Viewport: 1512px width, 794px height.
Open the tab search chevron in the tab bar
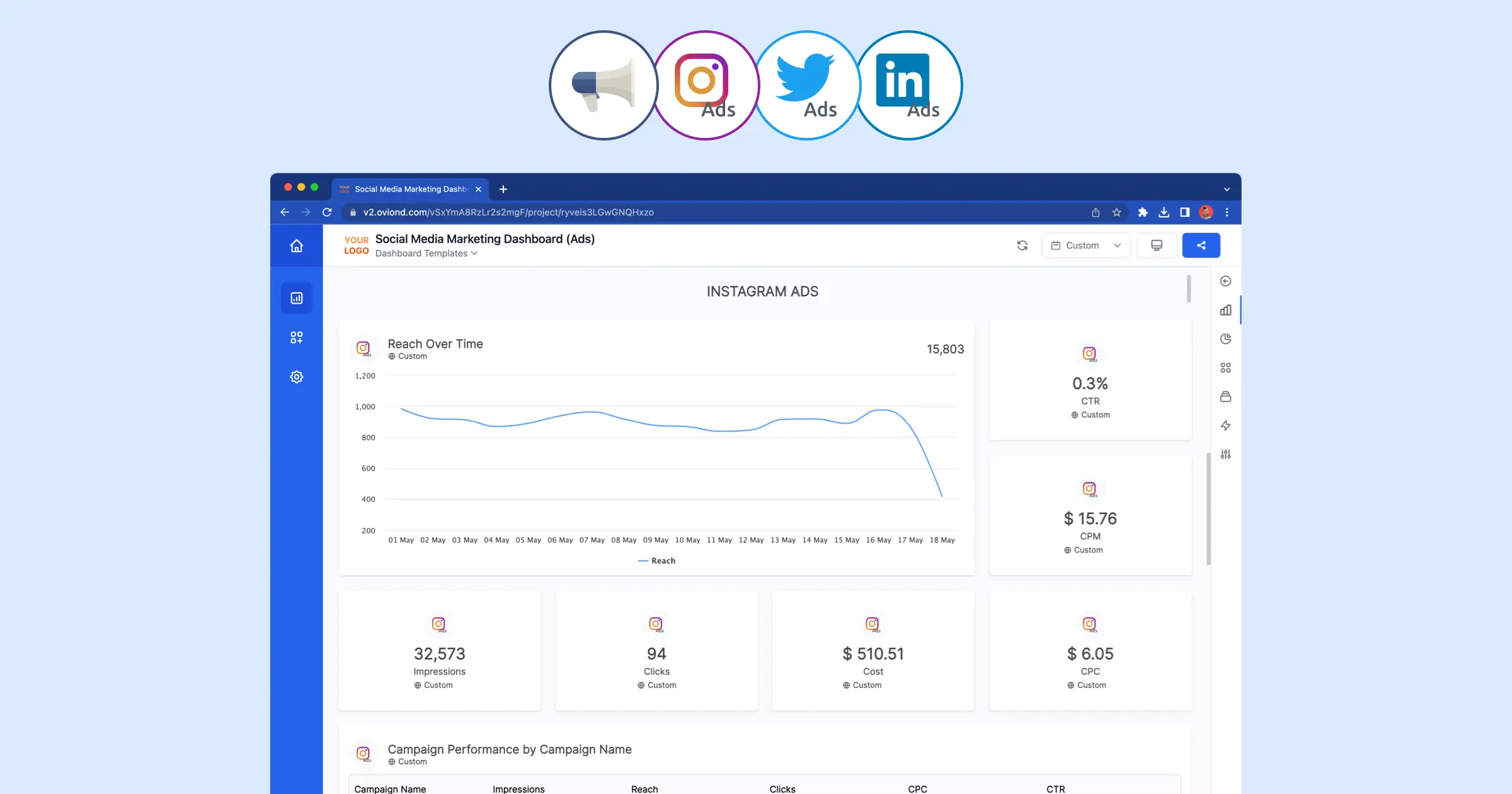(x=1227, y=189)
